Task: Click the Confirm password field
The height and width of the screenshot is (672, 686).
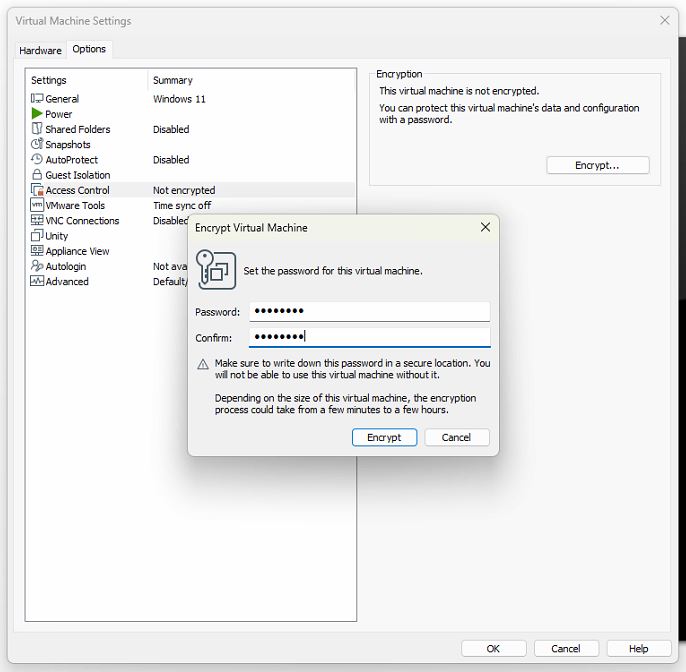Action: tap(369, 338)
